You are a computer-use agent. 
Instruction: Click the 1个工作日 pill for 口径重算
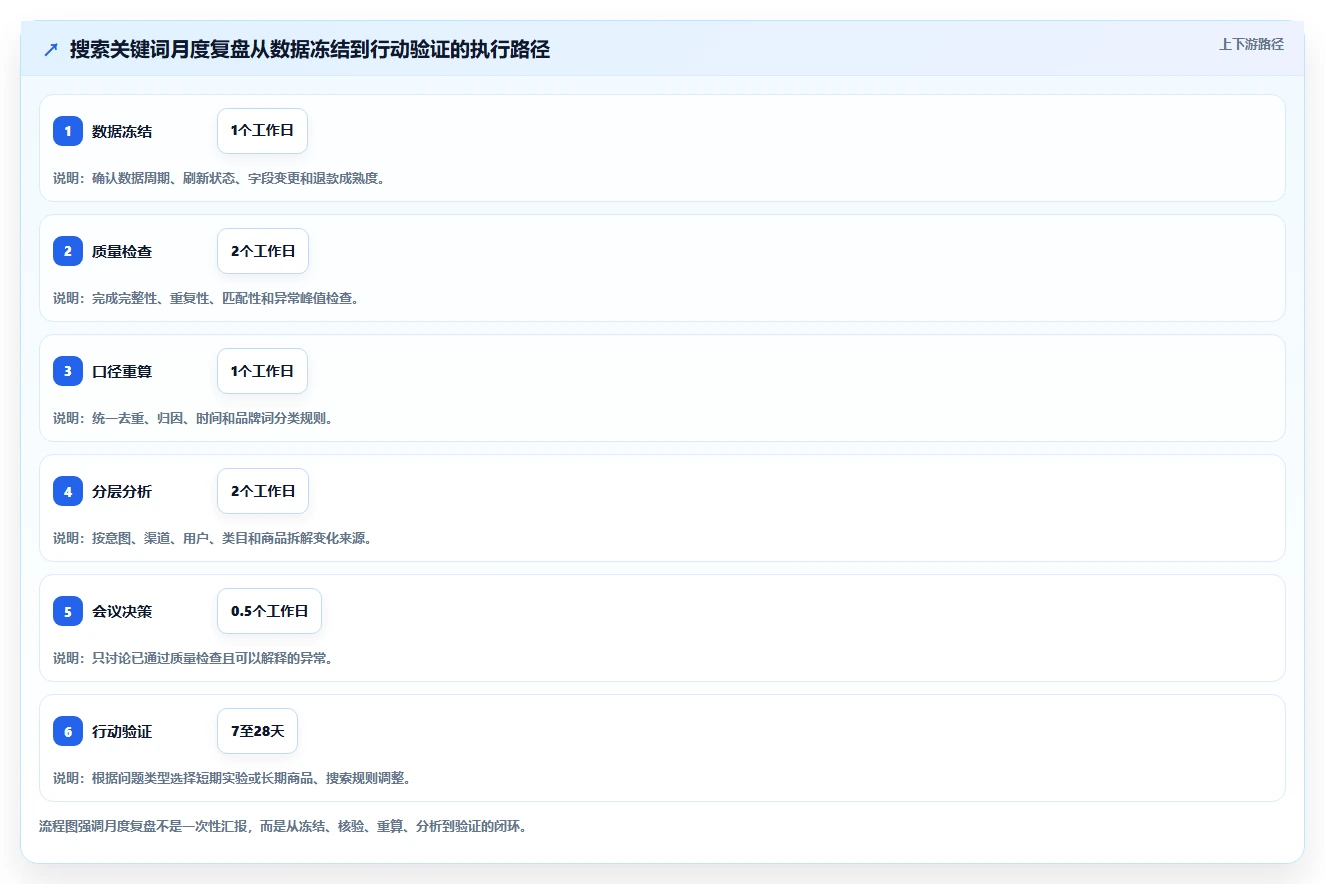click(262, 371)
